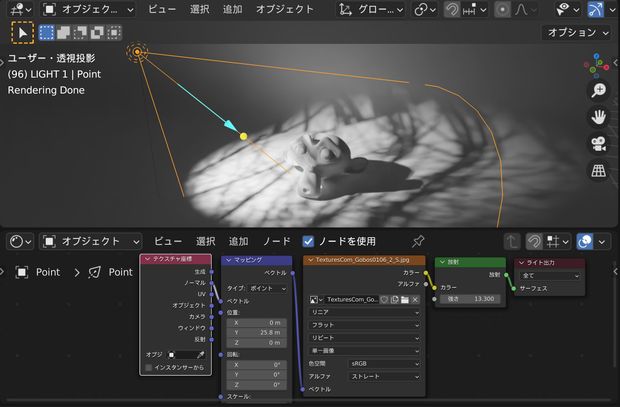Click the go to parent node tree icon
This screenshot has height=407, width=620.
click(x=512, y=241)
